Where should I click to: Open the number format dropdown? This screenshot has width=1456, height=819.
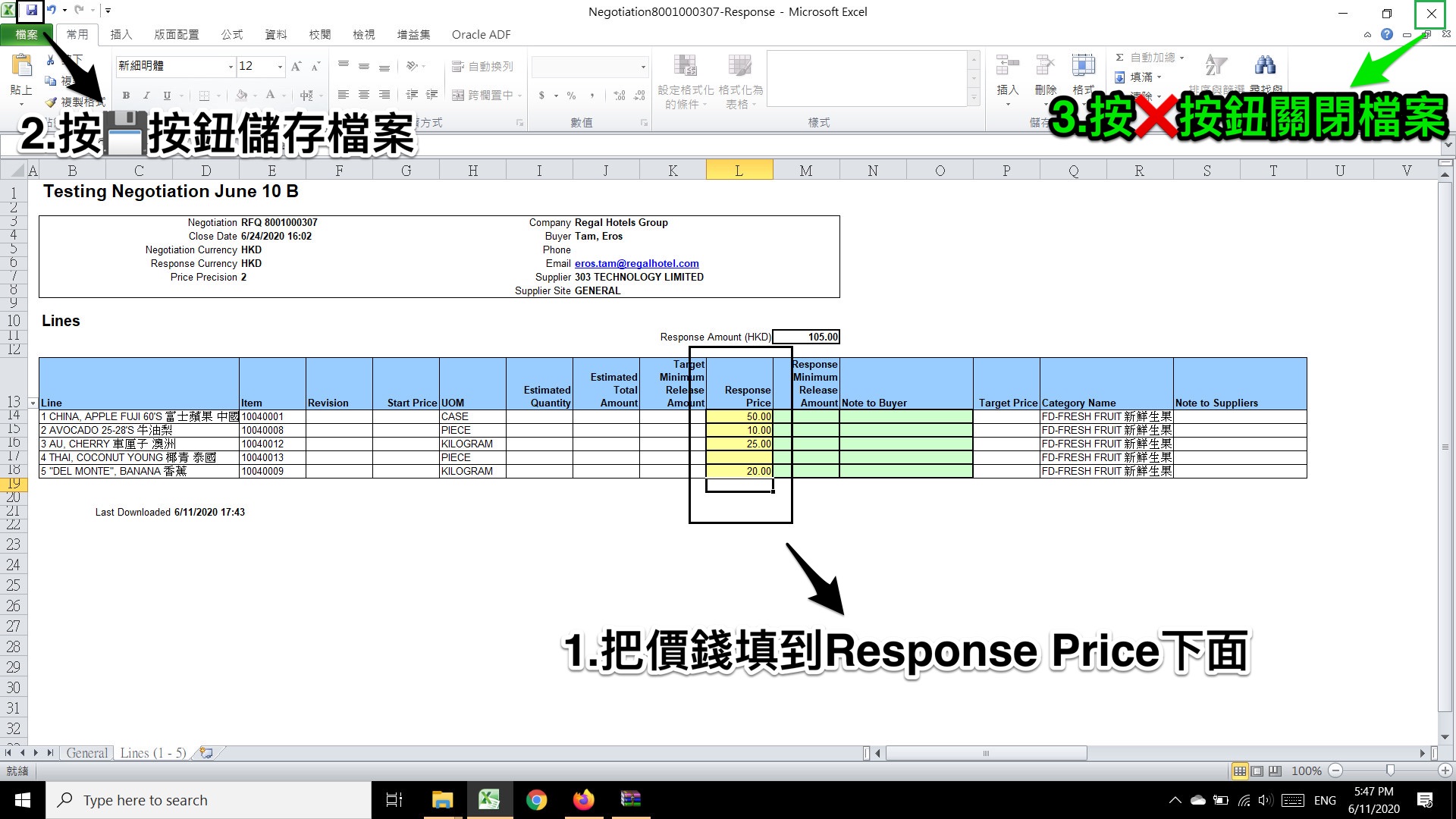pyautogui.click(x=643, y=67)
